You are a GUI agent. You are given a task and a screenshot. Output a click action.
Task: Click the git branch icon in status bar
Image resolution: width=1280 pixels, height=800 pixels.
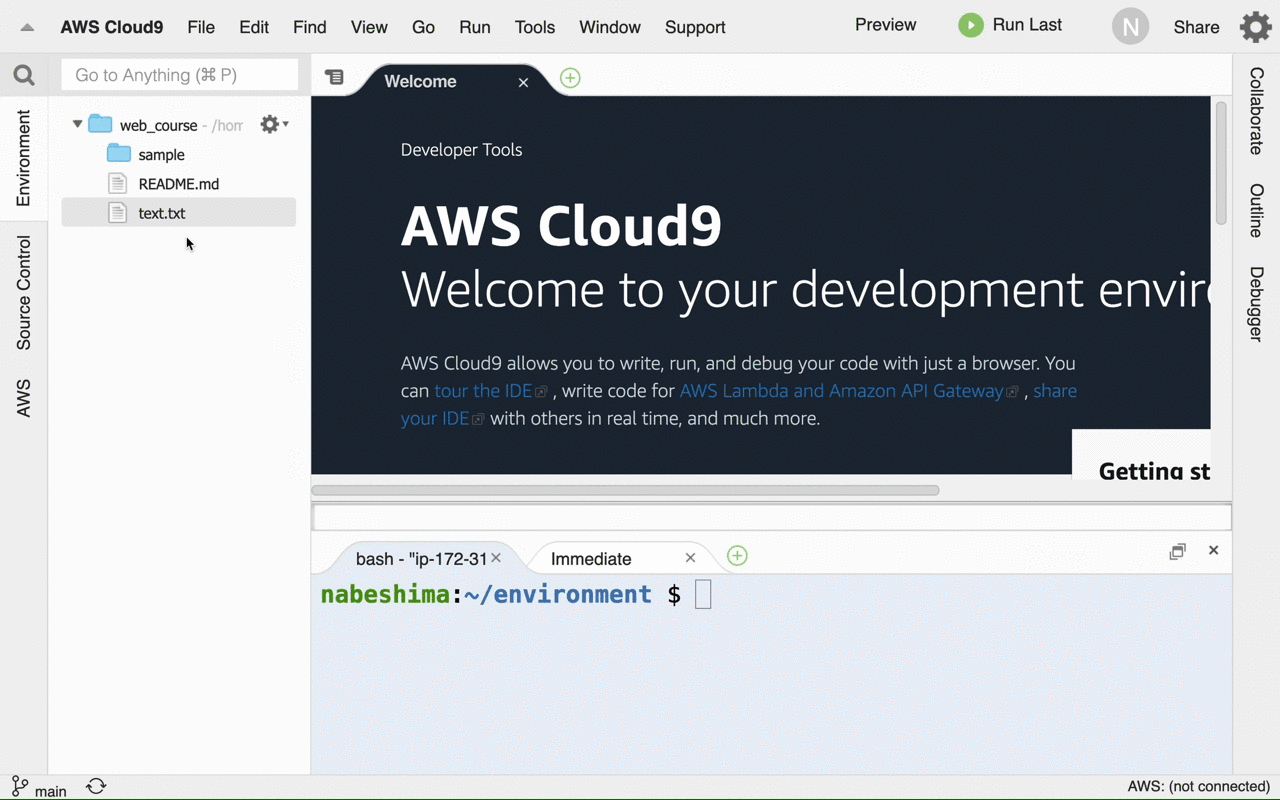coord(20,786)
